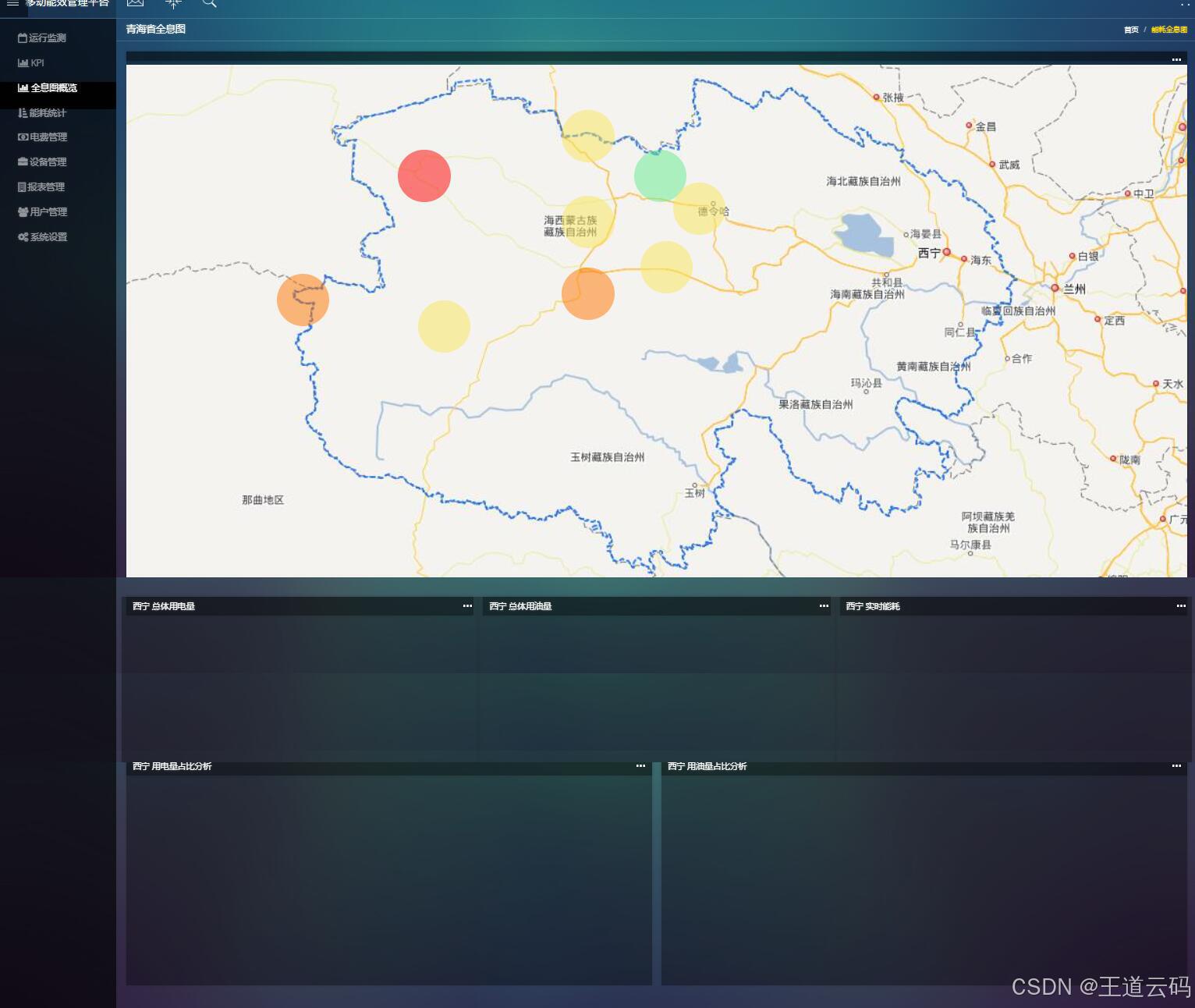Viewport: 1195px width, 1008px height.
Task: Click the bar chart icon beside KPI
Action: click(23, 62)
